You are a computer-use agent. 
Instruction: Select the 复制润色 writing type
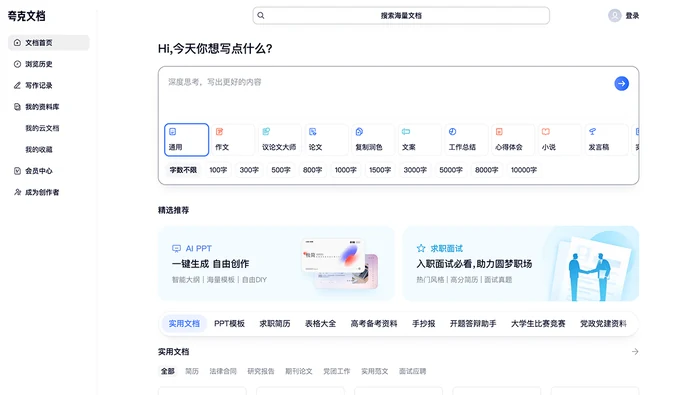point(373,140)
